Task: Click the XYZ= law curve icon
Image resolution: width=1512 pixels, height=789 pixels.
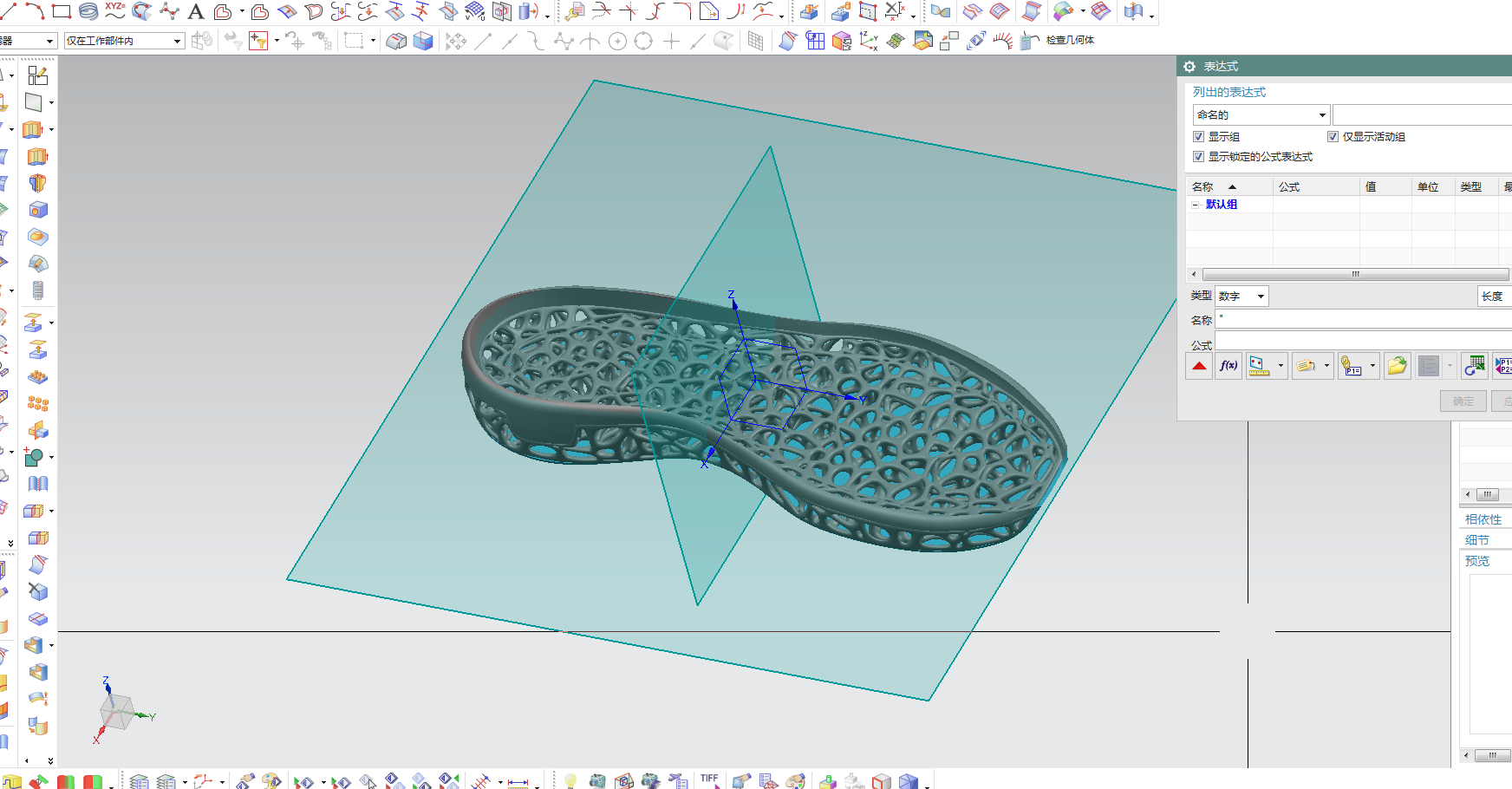Action: (115, 10)
